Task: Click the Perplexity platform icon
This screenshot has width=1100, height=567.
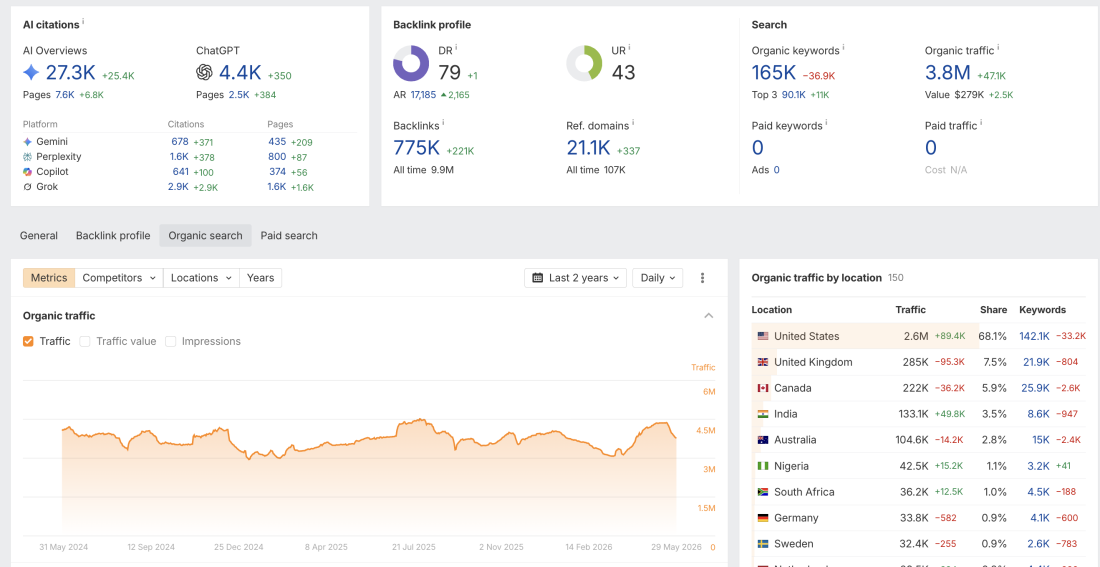Action: [x=27, y=156]
